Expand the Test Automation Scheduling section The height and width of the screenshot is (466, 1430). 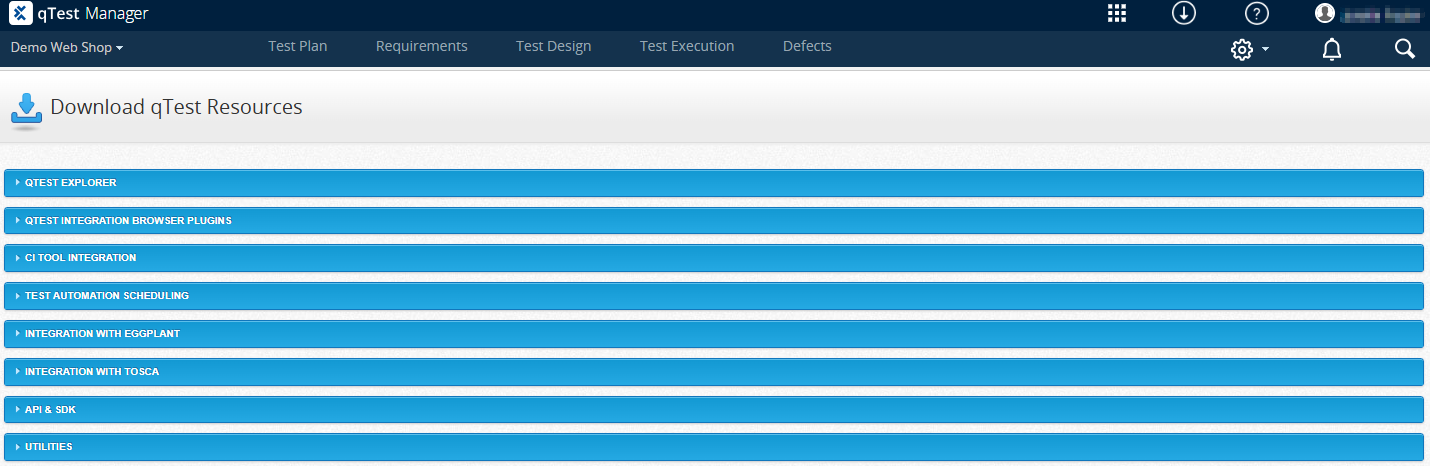point(106,296)
